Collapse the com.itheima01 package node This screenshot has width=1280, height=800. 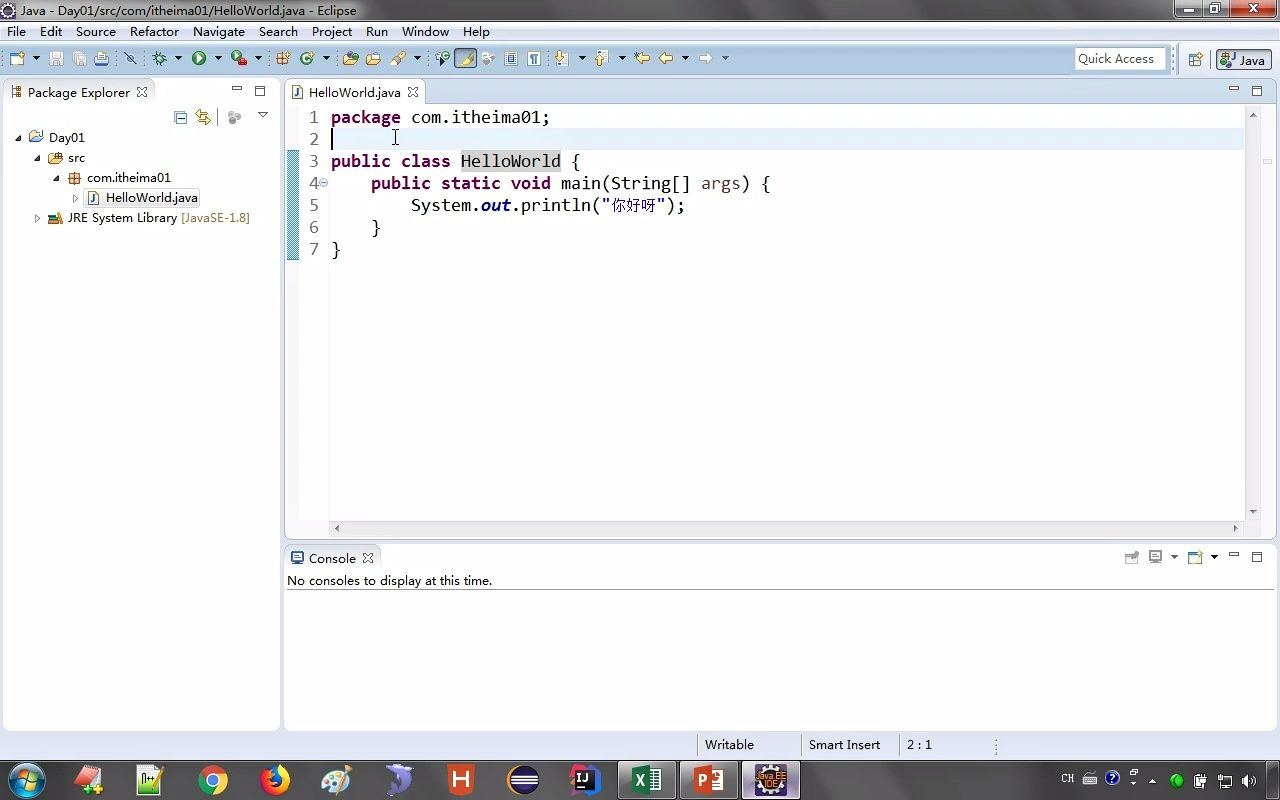pyautogui.click(x=56, y=178)
